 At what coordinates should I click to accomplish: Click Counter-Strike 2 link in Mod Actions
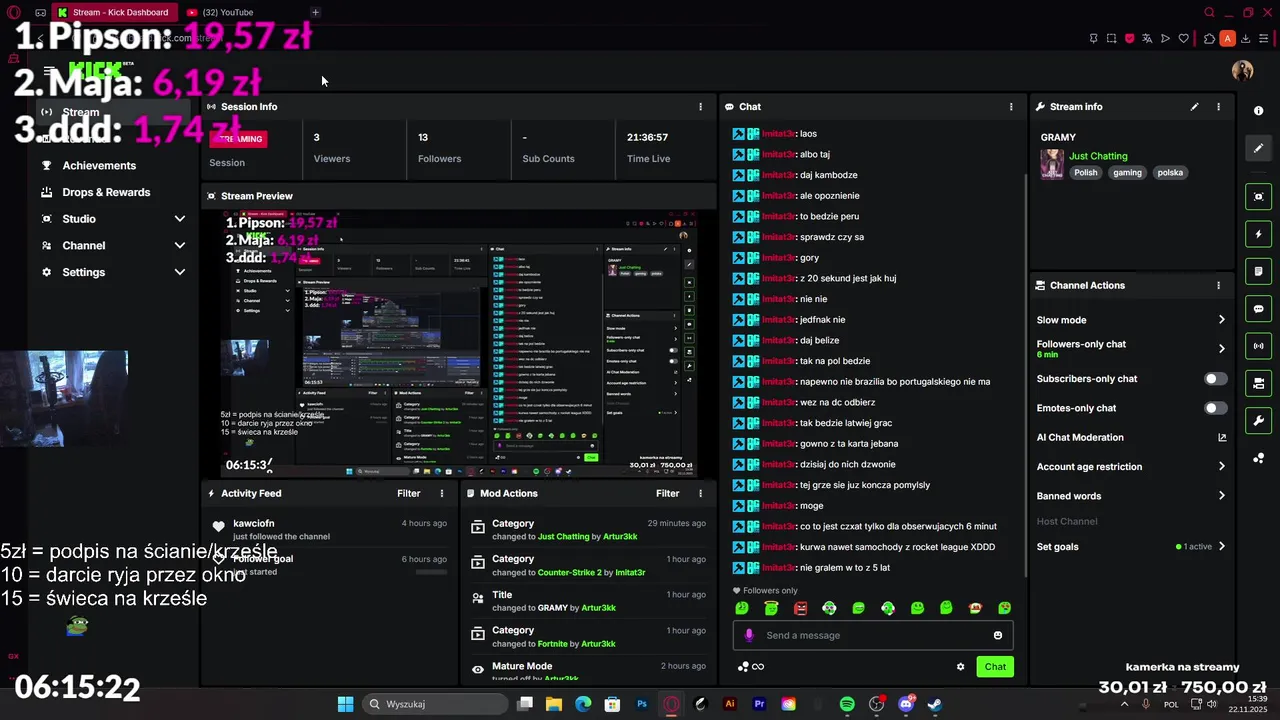[x=570, y=572]
